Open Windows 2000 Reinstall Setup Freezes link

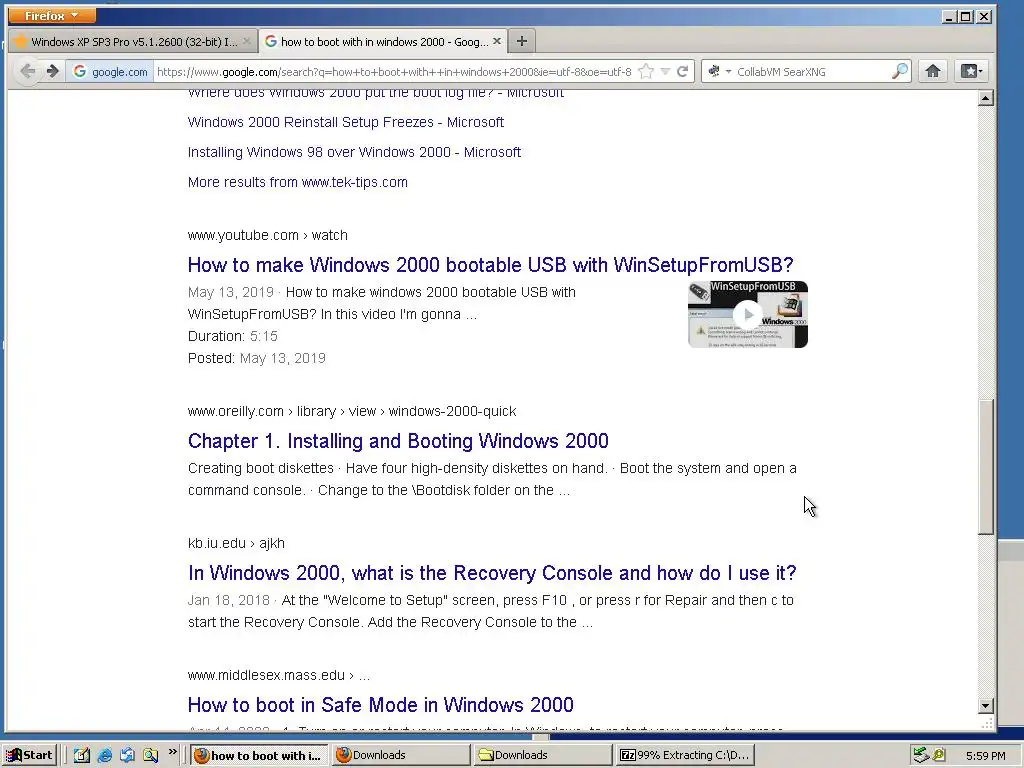tap(345, 122)
